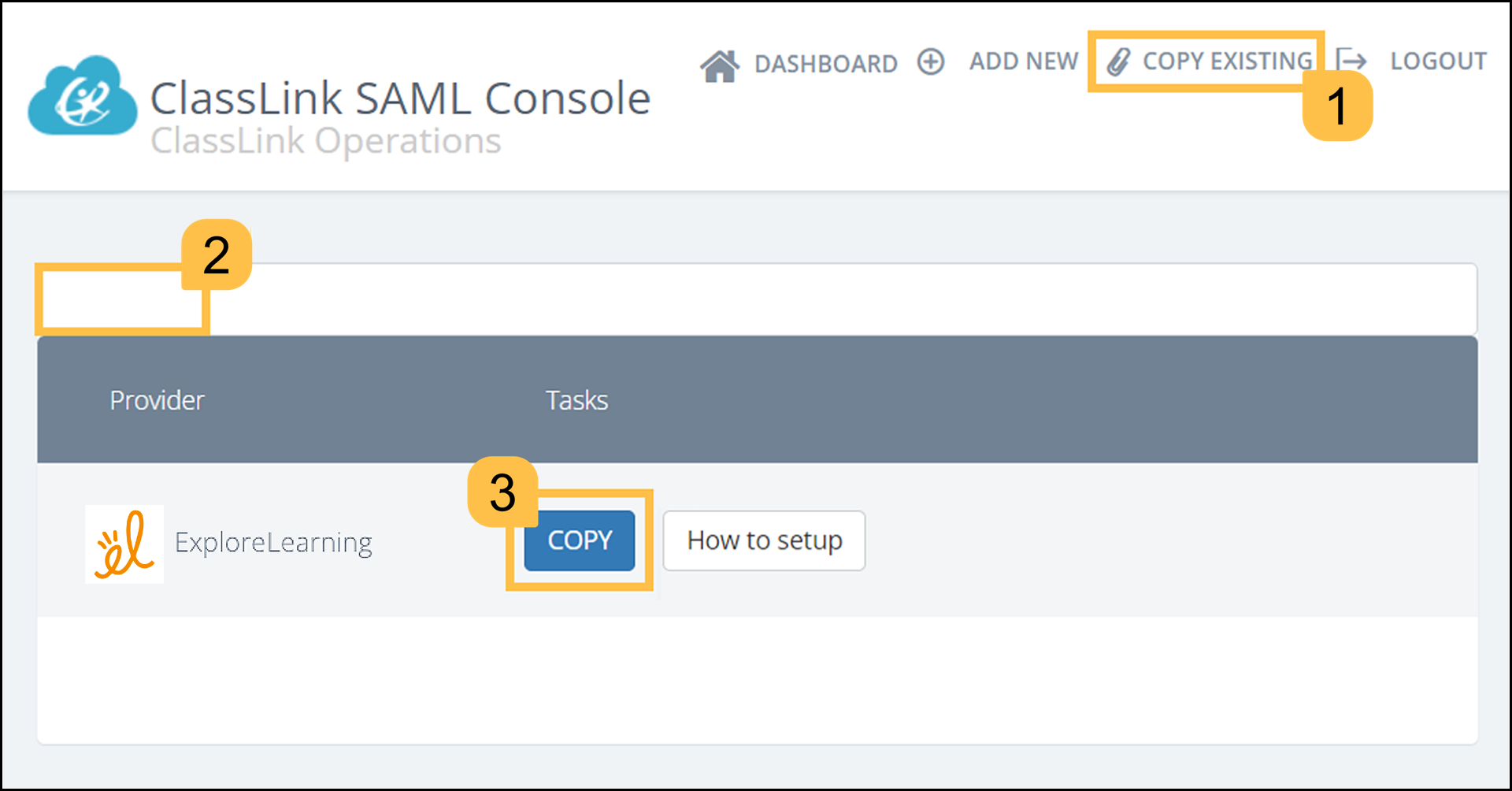Click the Dashboard home icon
Viewport: 1512px width, 791px height.
(720, 65)
